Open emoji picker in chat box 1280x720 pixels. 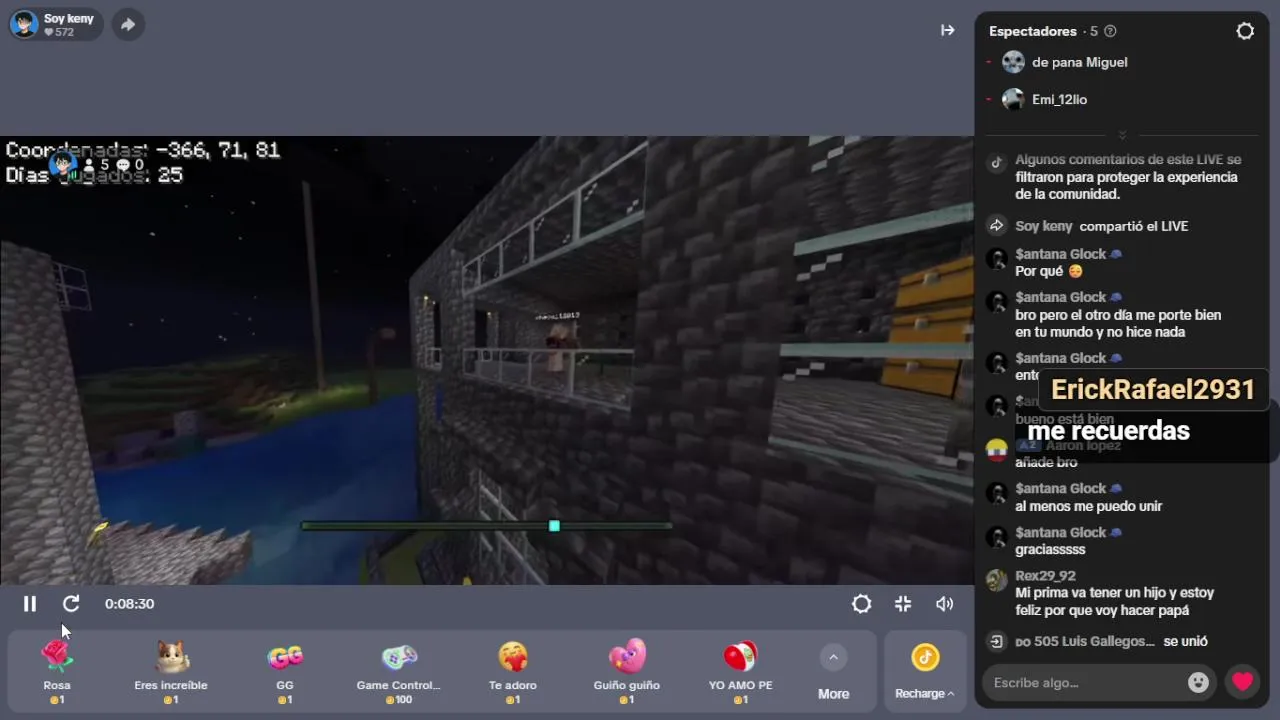pos(1198,683)
